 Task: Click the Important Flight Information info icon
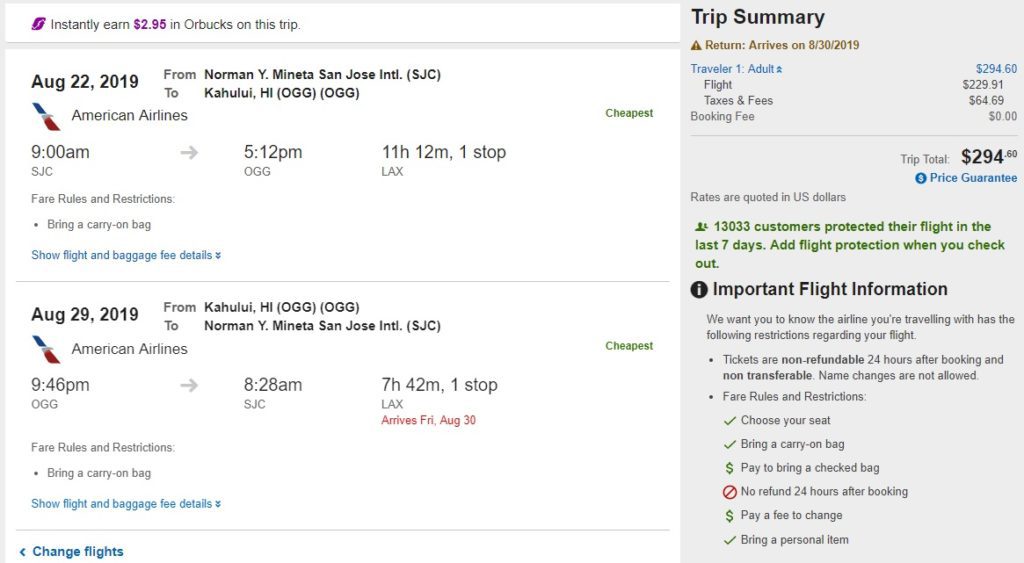coord(699,290)
